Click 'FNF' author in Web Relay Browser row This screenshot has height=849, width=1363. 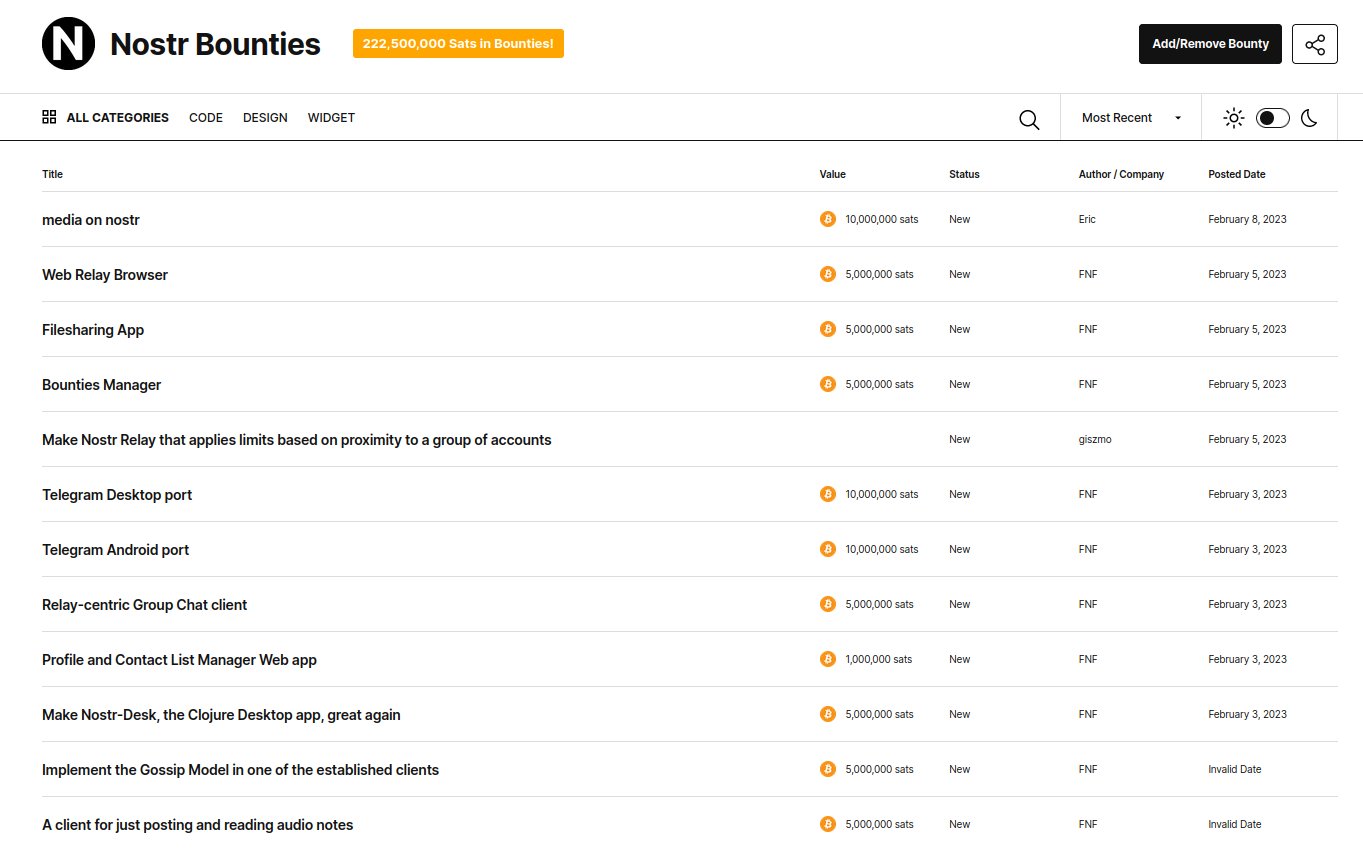(1088, 274)
